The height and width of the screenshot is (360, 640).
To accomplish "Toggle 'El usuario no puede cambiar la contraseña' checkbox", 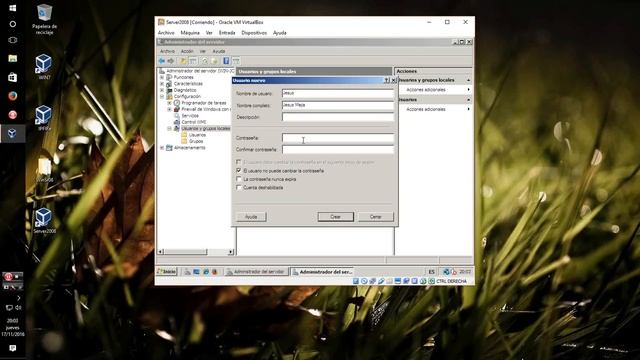I will click(x=239, y=170).
